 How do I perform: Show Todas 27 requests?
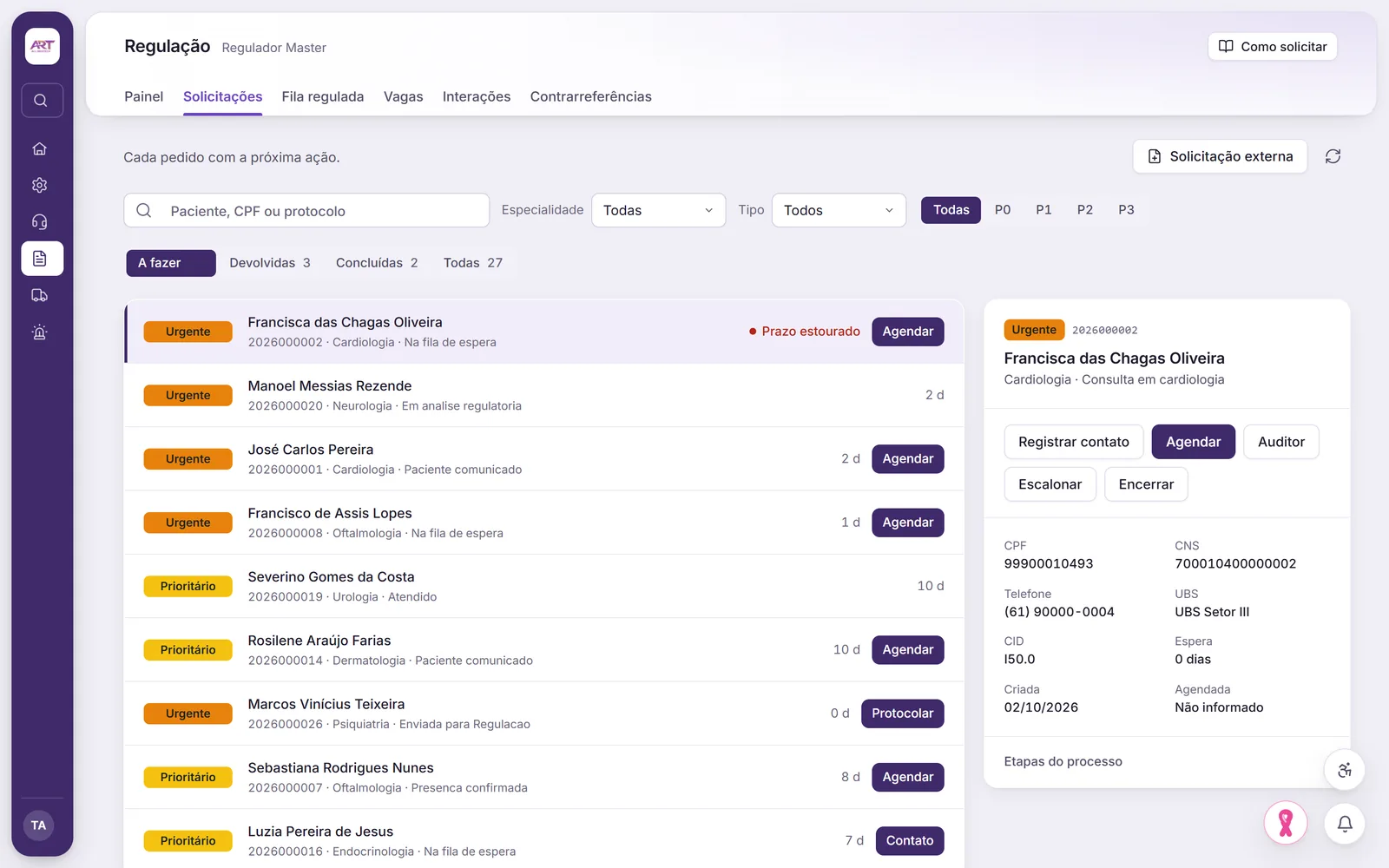point(473,263)
